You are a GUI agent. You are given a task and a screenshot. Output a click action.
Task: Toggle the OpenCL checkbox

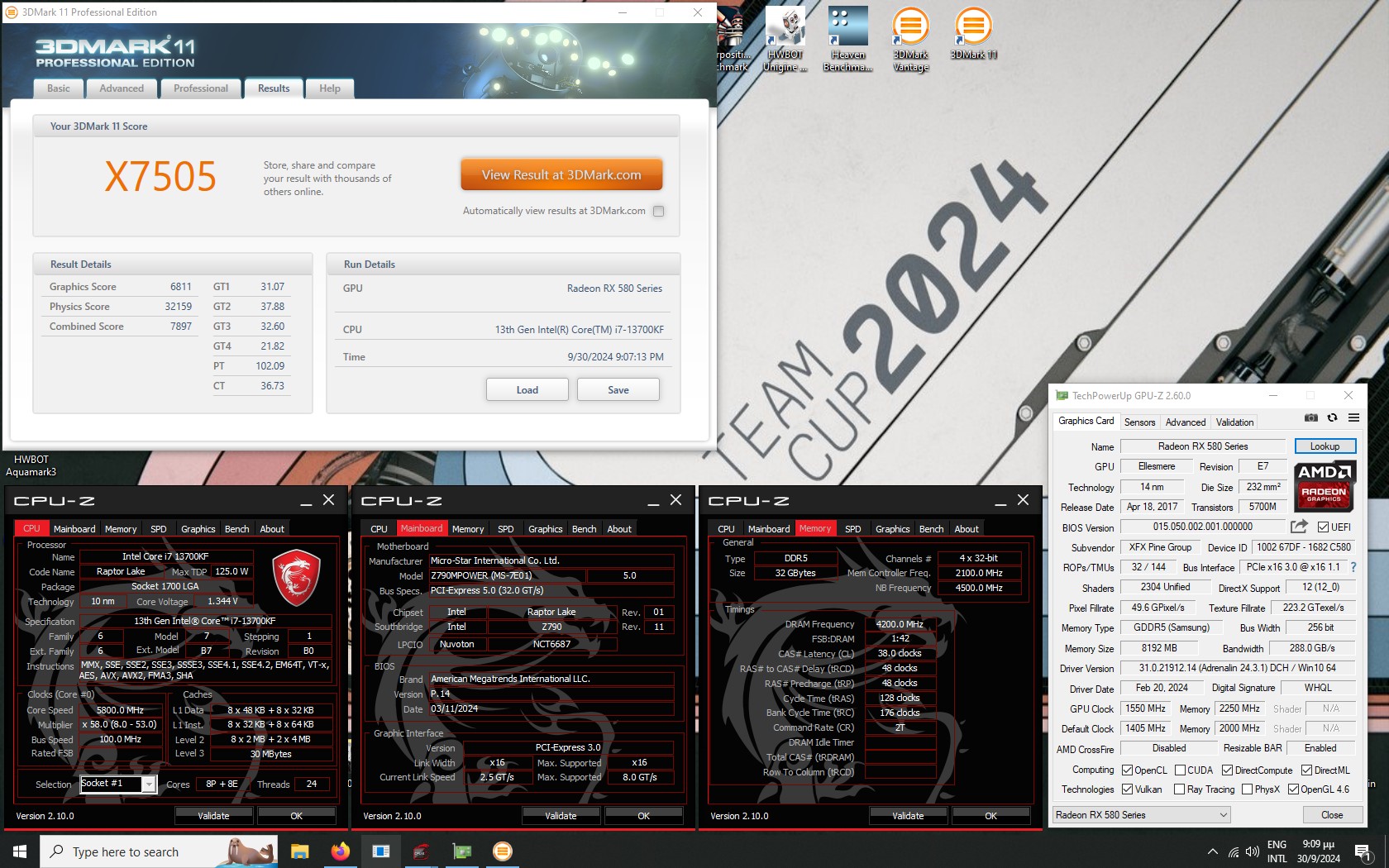click(x=1127, y=770)
